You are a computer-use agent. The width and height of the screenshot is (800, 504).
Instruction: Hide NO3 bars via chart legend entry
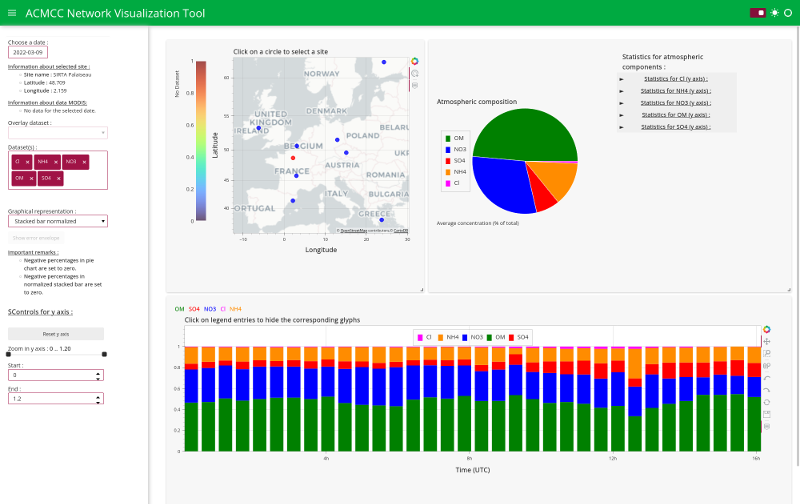tap(472, 337)
